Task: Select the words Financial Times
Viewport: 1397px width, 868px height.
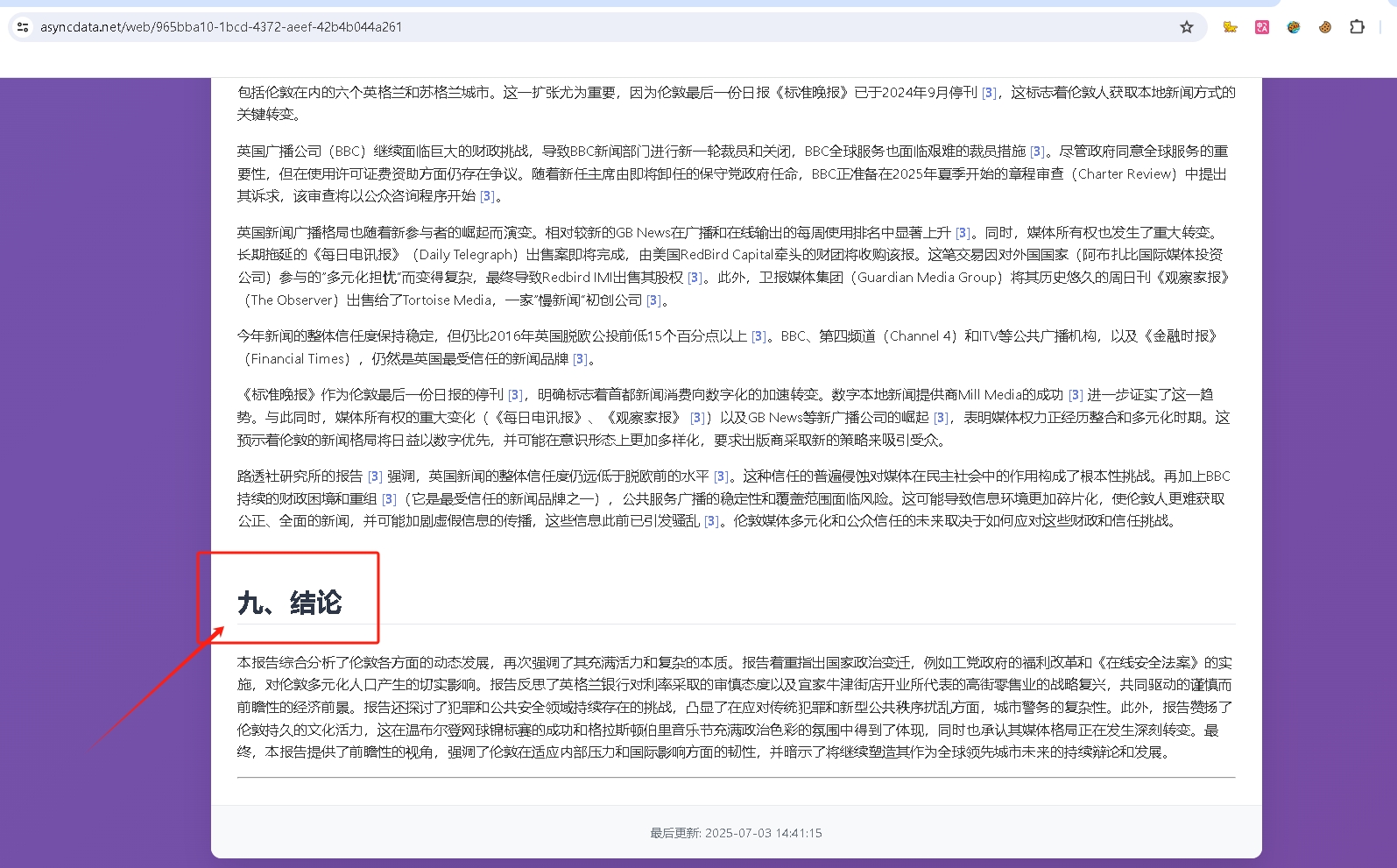Action: point(297,359)
